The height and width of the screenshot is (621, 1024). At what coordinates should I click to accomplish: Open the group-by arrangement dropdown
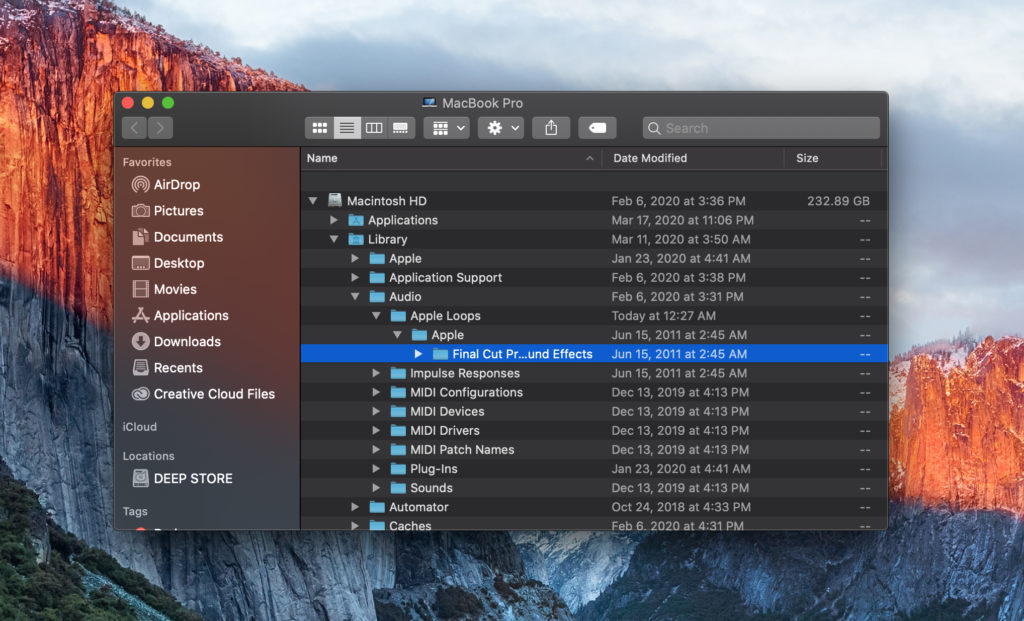pos(446,128)
